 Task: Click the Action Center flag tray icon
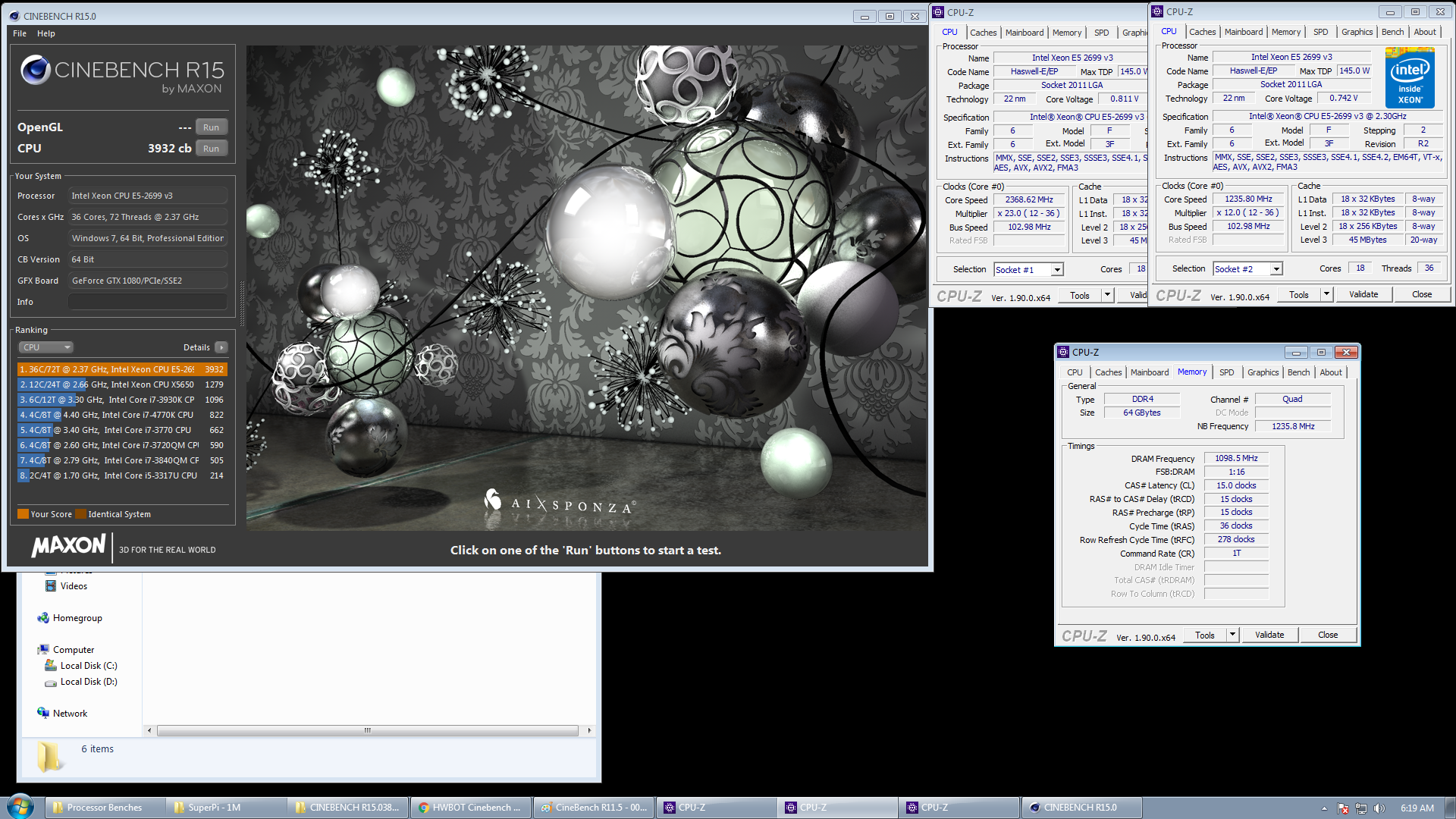pyautogui.click(x=1343, y=808)
